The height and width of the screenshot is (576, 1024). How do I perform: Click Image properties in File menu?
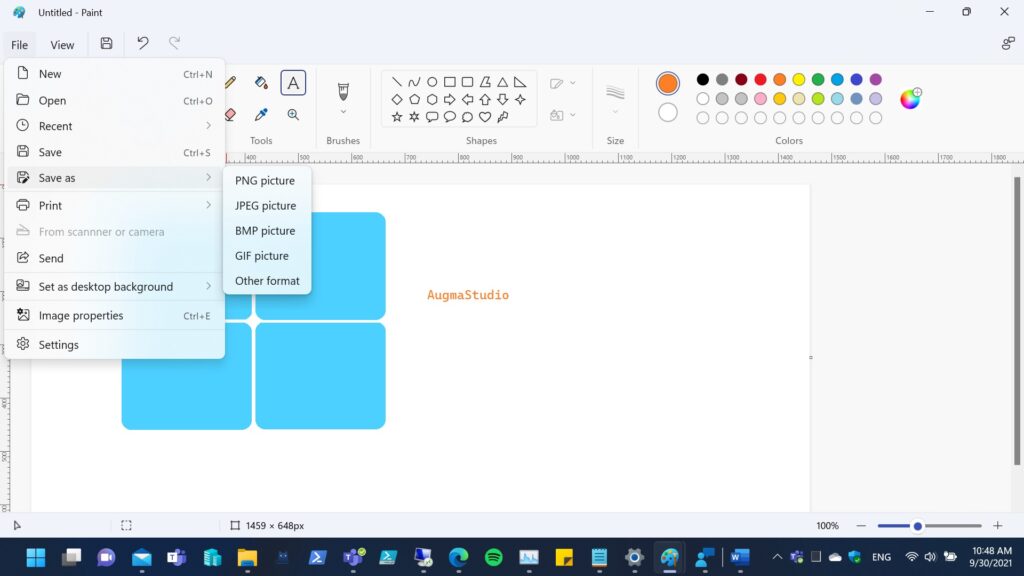tap(81, 316)
